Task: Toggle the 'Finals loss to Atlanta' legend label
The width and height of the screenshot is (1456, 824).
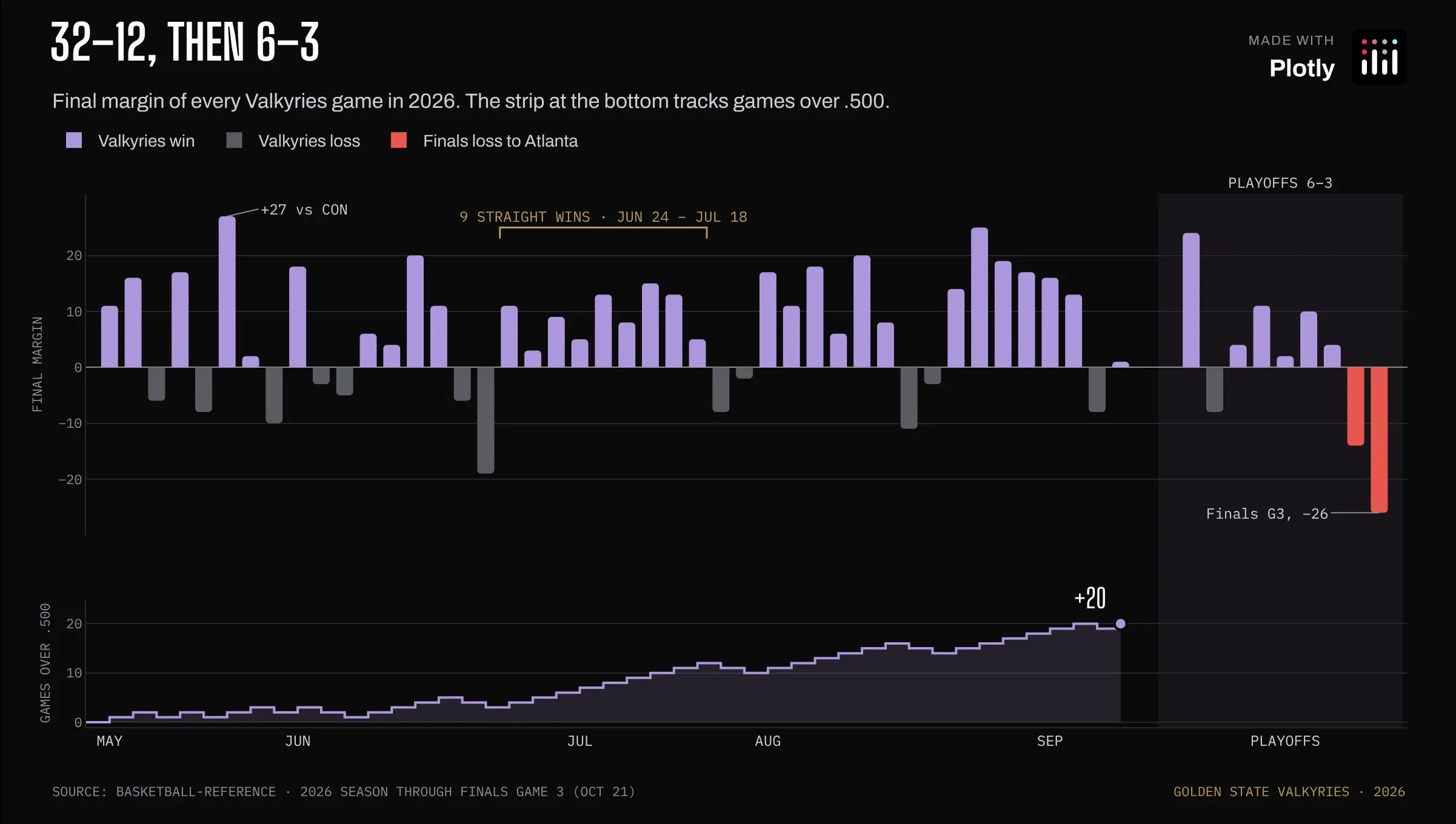Action: click(x=500, y=141)
